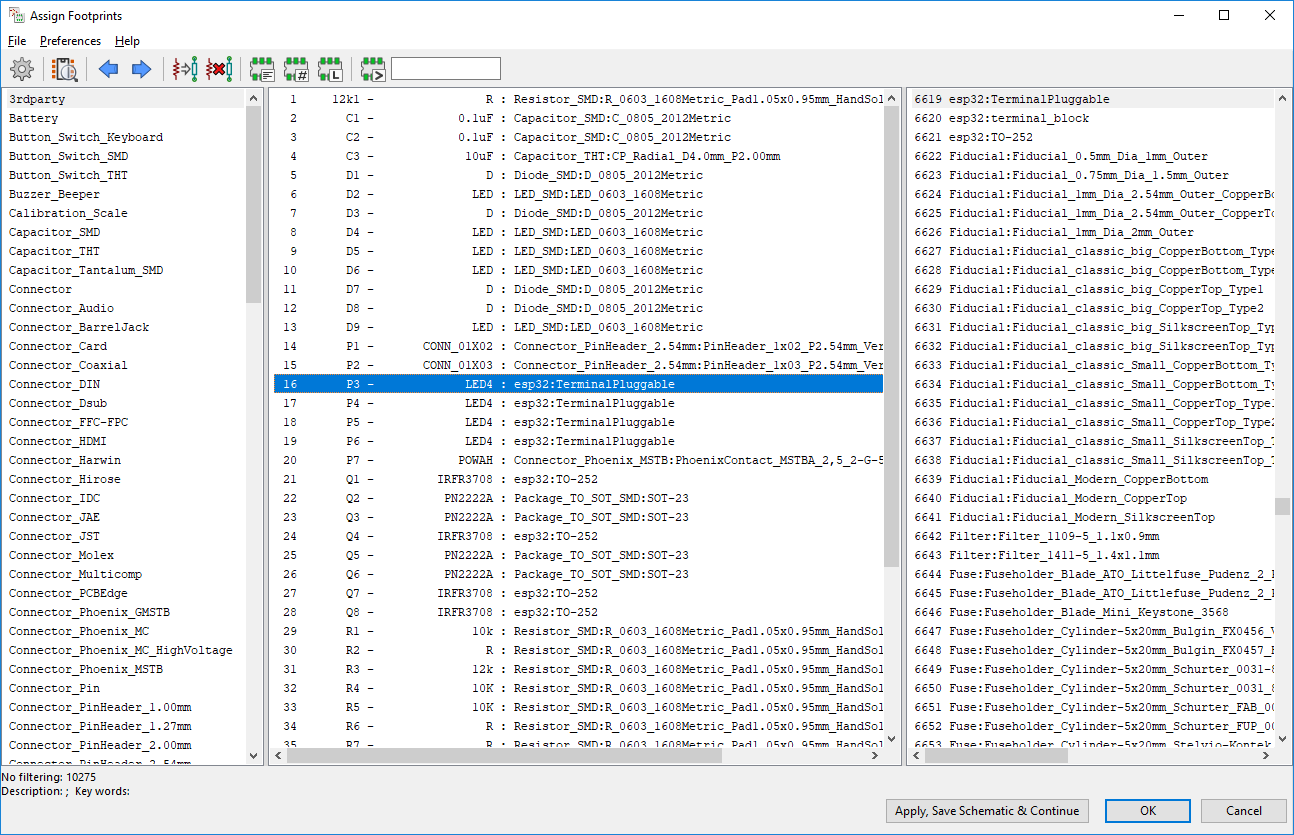
Task: Open the Help menu
Action: click(x=127, y=41)
